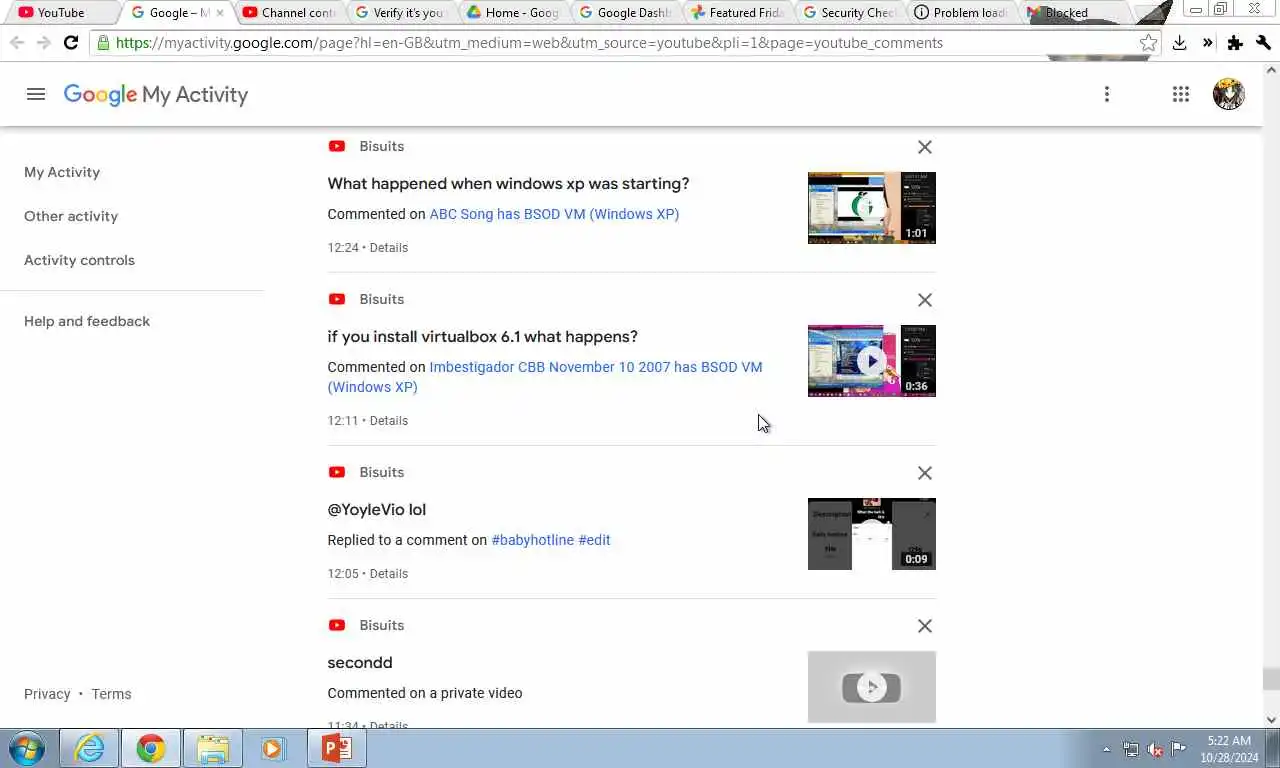
Task: Show hidden toolbar items with the chevron
Action: coord(1208,43)
